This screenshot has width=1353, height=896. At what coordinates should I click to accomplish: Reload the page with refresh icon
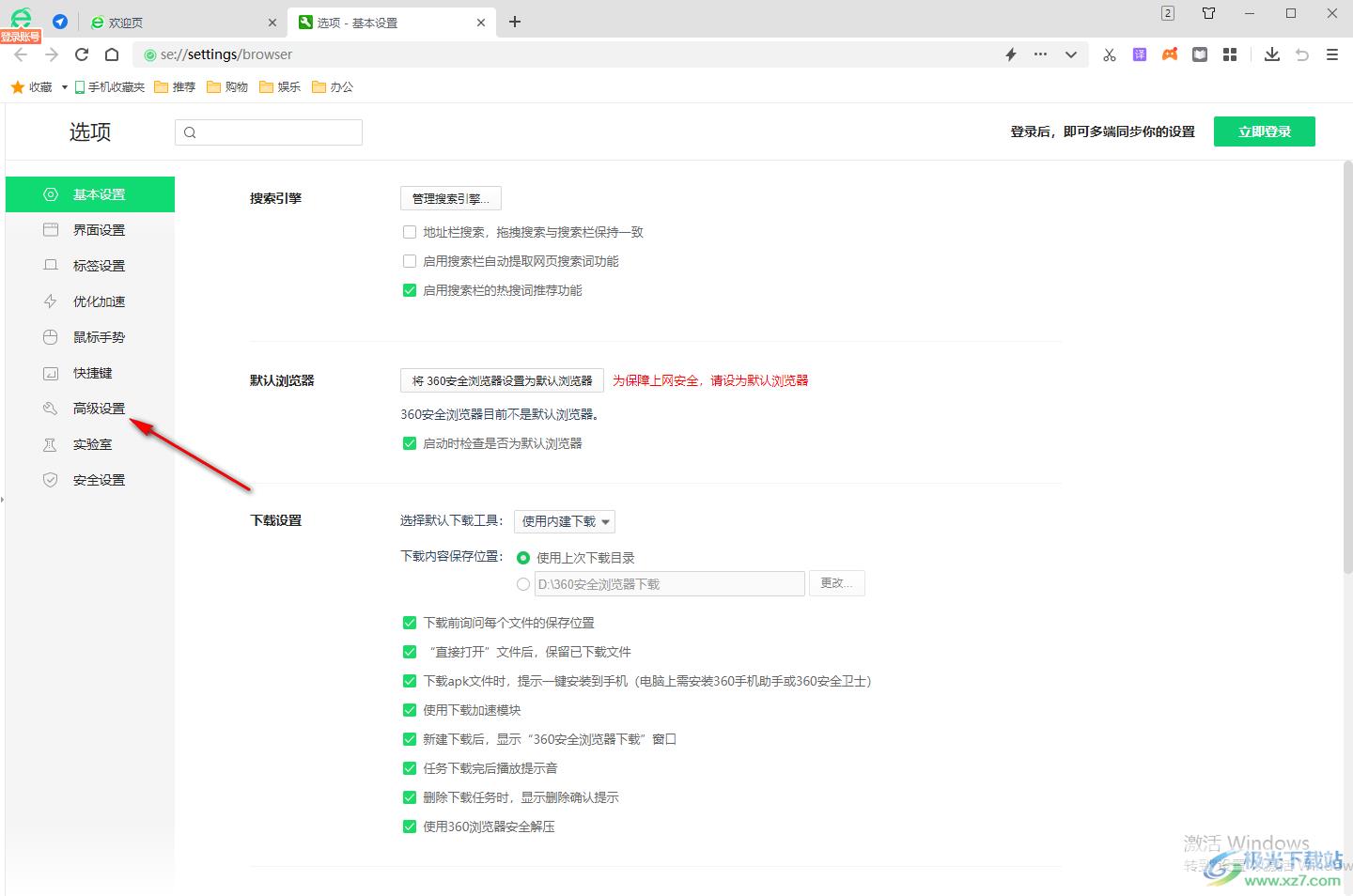(x=82, y=54)
